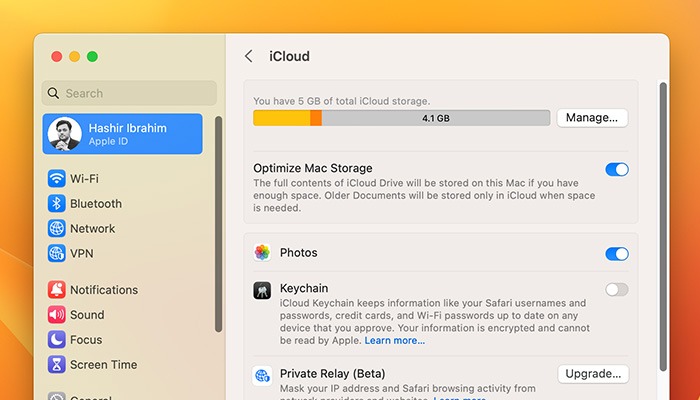Disable the Photos iCloud toggle
The width and height of the screenshot is (700, 400).
click(x=617, y=254)
